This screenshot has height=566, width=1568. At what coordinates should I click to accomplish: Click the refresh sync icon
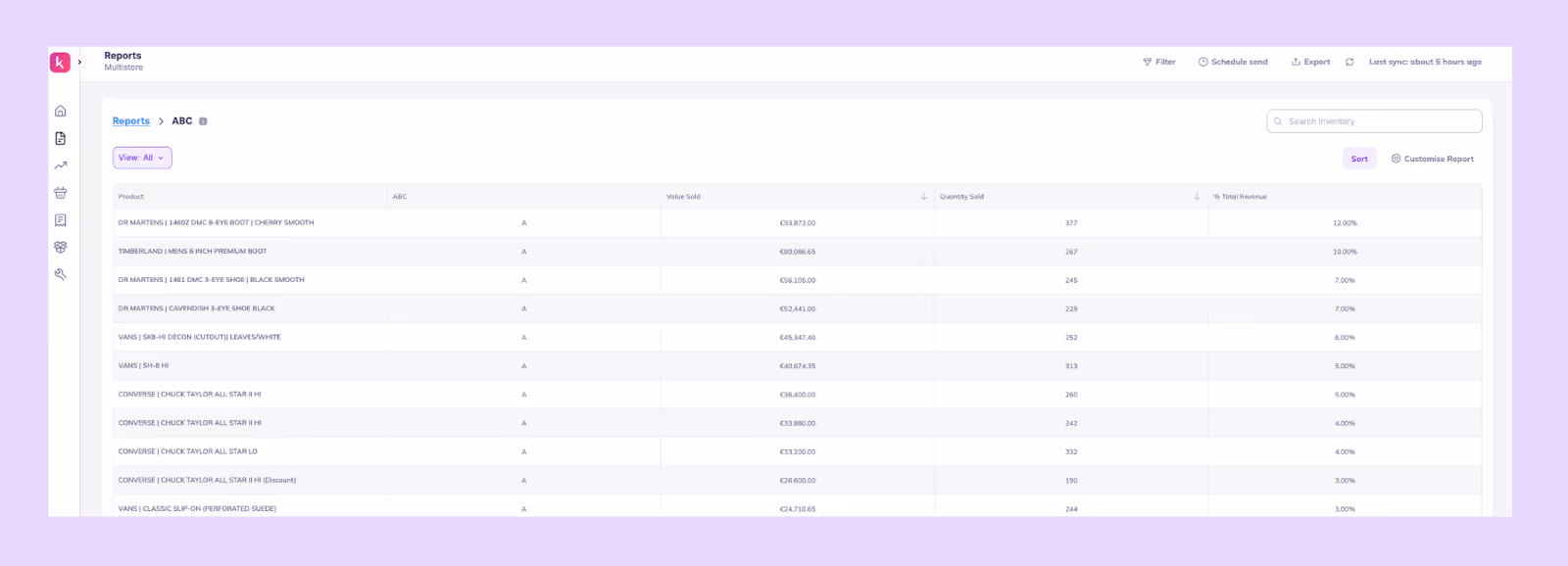pos(1349,62)
